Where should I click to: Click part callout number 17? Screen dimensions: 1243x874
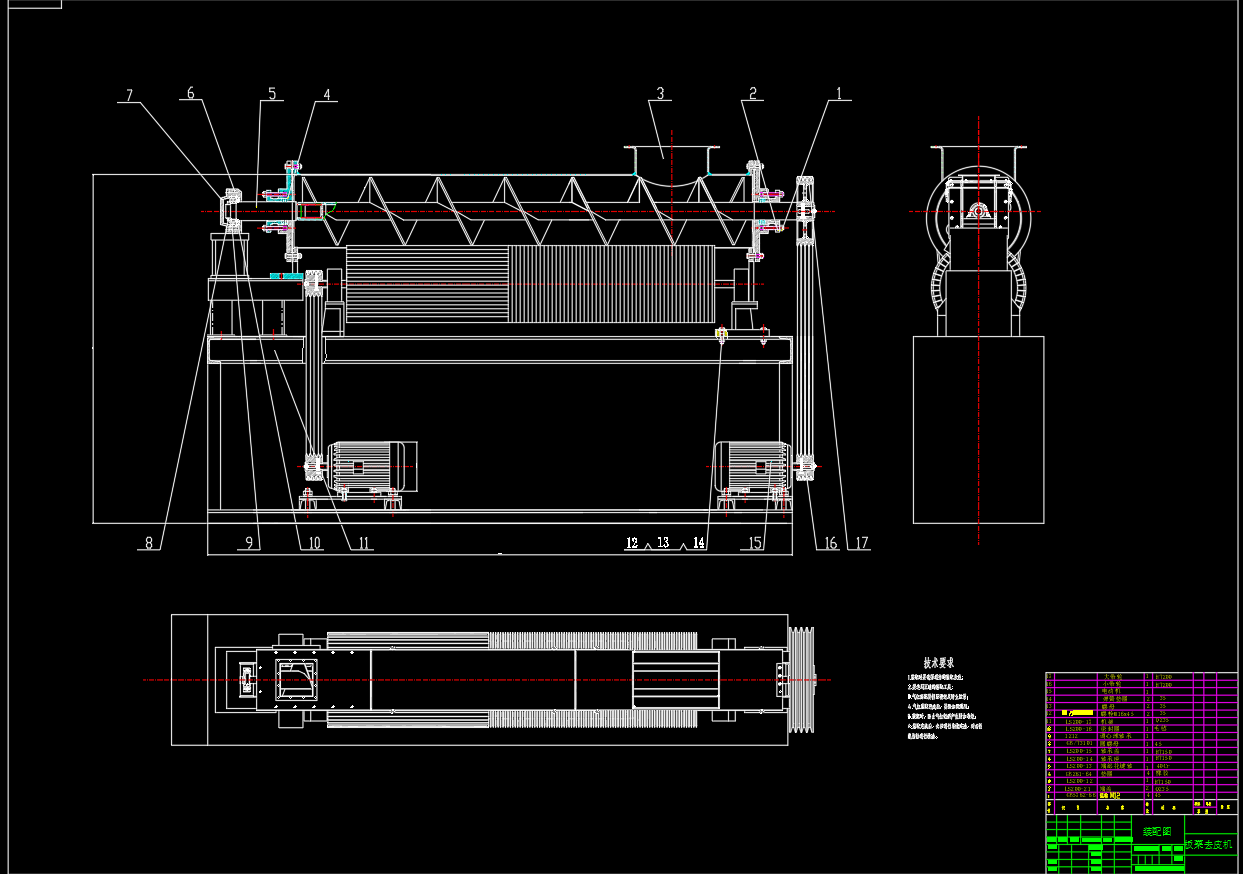pyautogui.click(x=860, y=543)
